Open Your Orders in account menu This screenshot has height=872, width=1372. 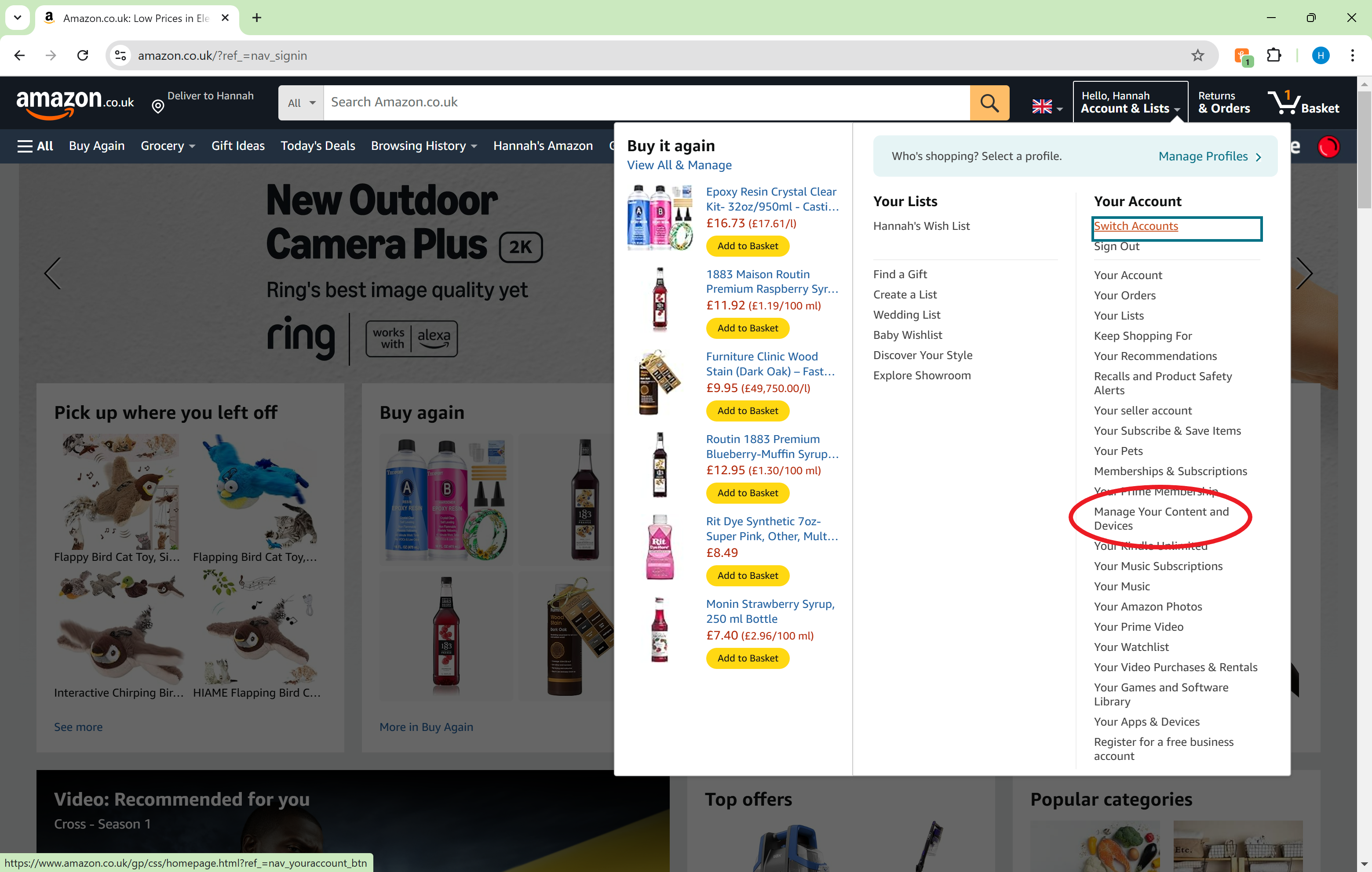point(1125,296)
